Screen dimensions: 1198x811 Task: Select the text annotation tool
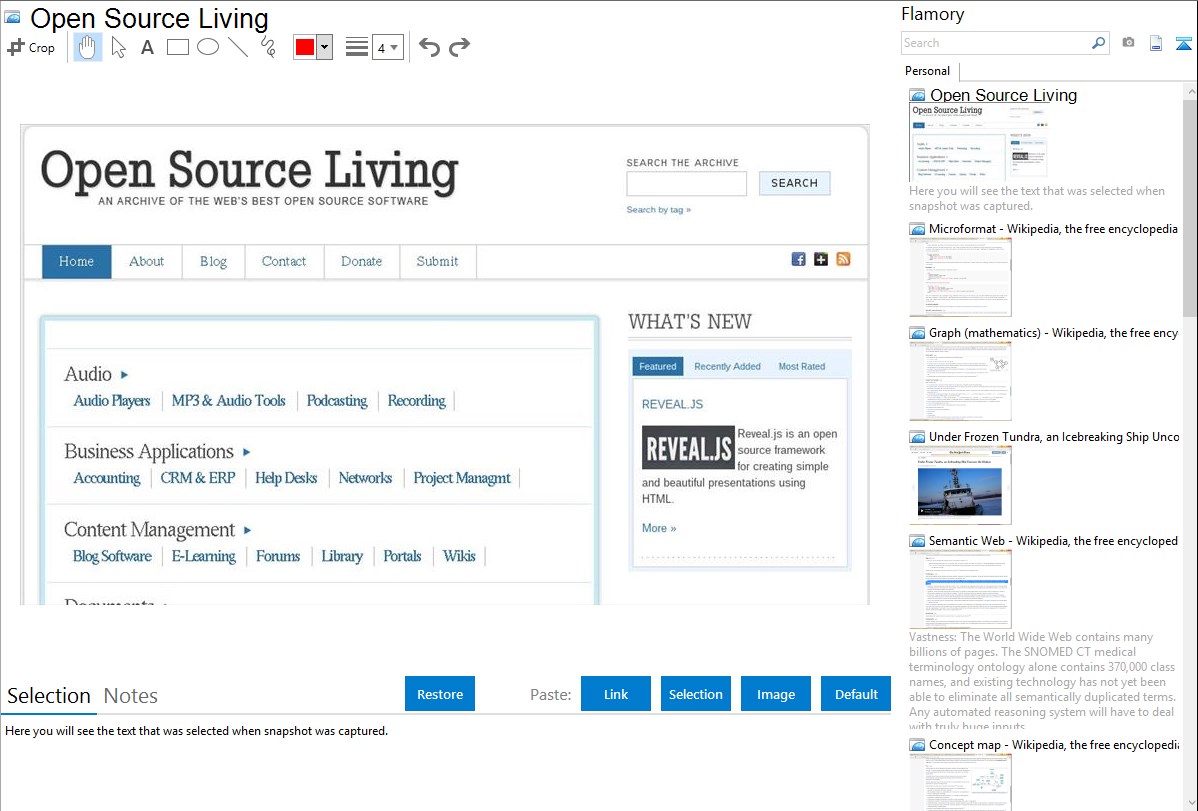coord(147,47)
